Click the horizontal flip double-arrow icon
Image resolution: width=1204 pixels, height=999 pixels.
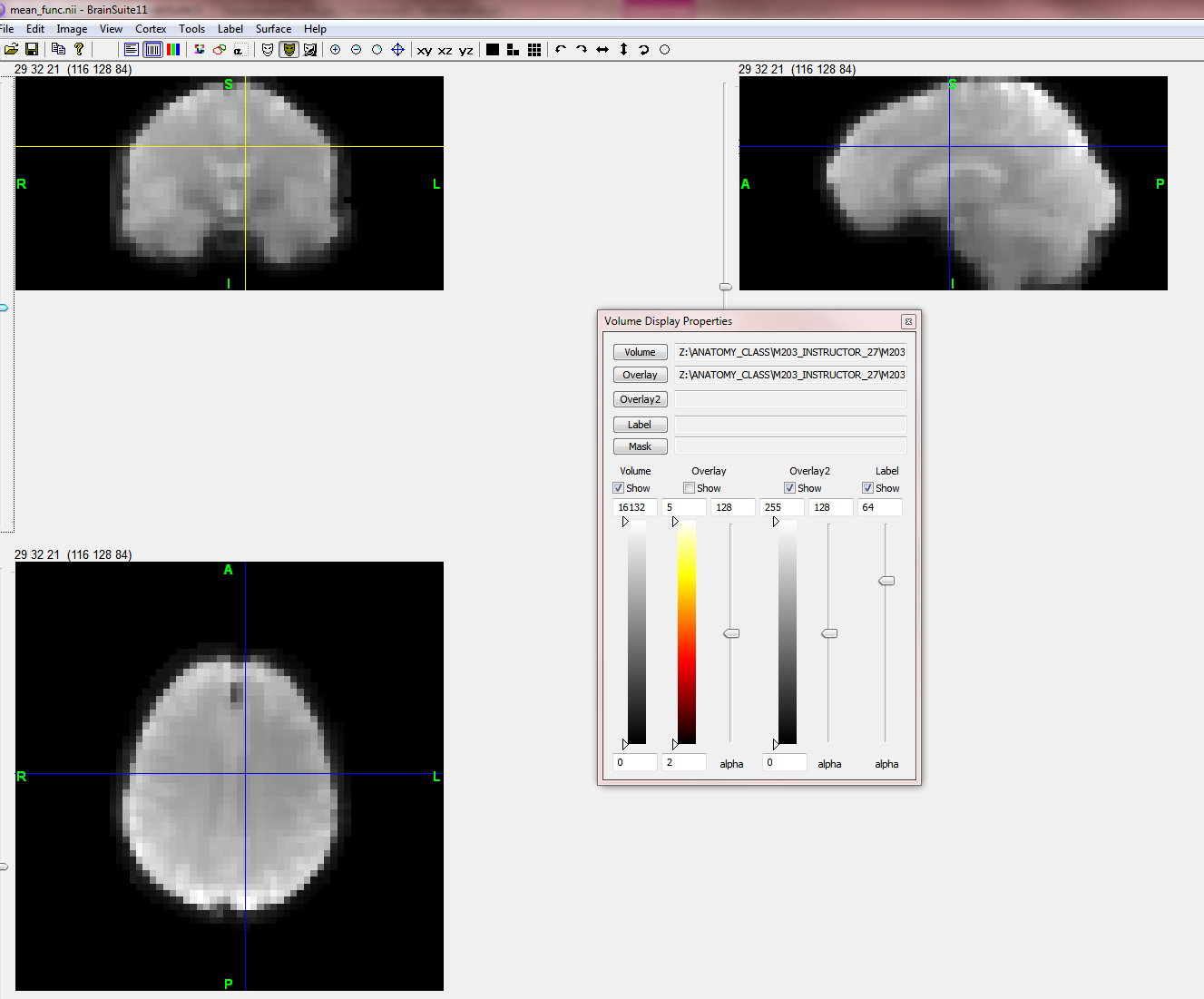pos(602,49)
